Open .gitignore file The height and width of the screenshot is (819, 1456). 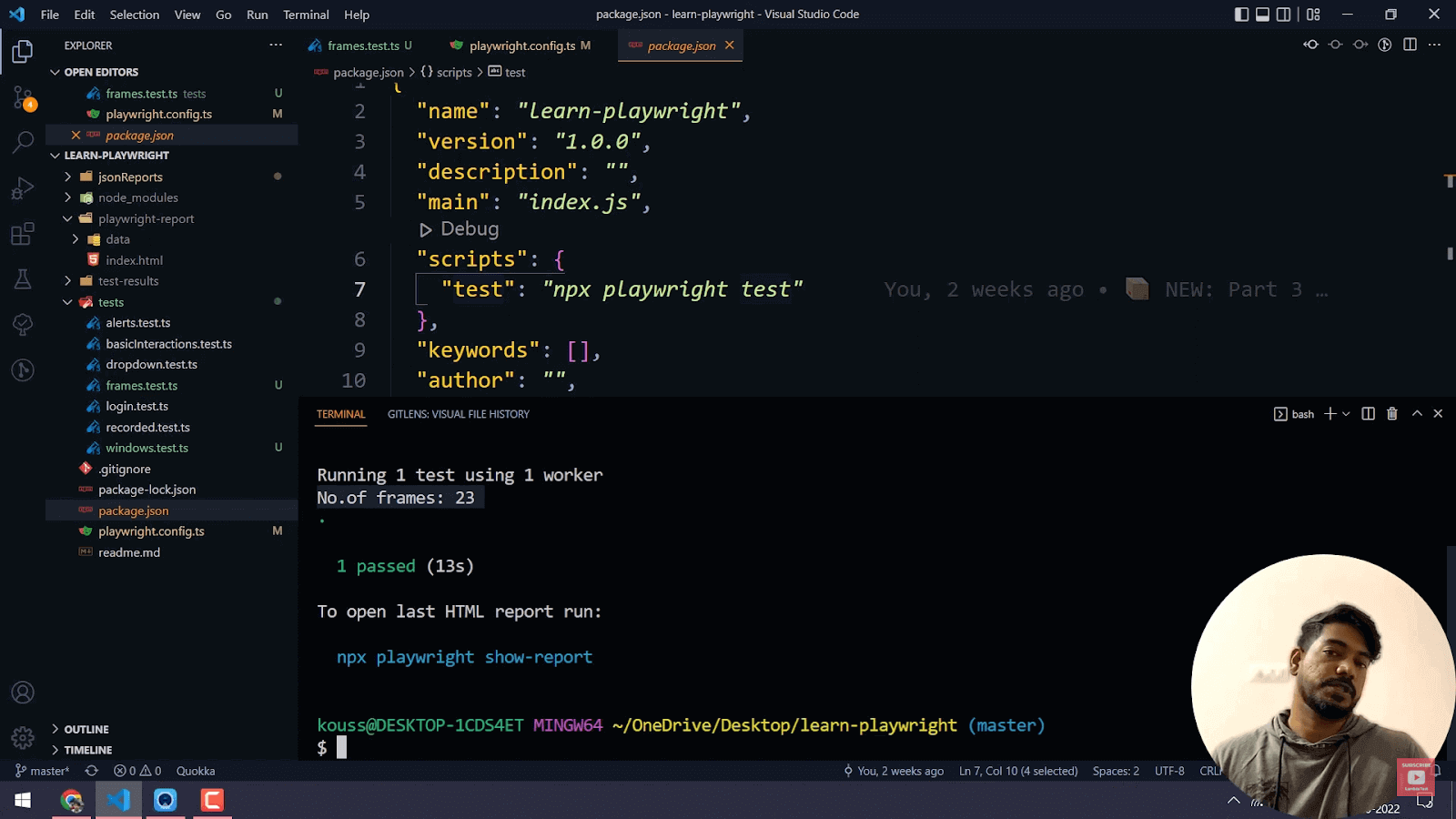tap(125, 469)
